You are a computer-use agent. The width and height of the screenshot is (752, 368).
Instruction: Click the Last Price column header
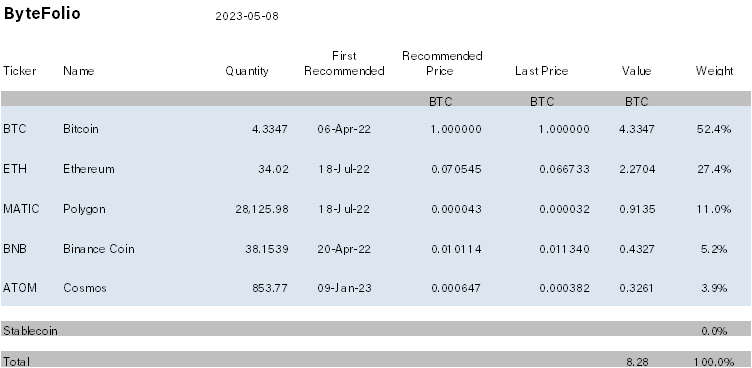pos(541,71)
